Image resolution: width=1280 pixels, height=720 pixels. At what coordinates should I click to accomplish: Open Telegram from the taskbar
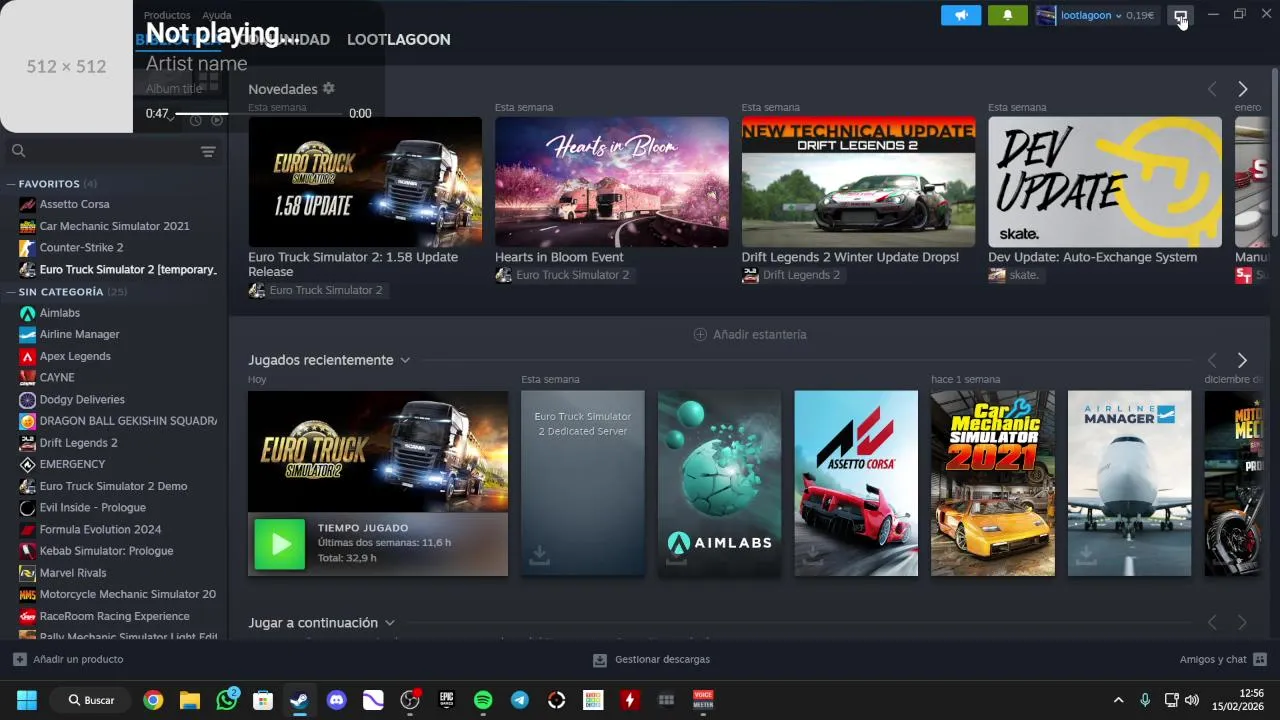click(520, 700)
